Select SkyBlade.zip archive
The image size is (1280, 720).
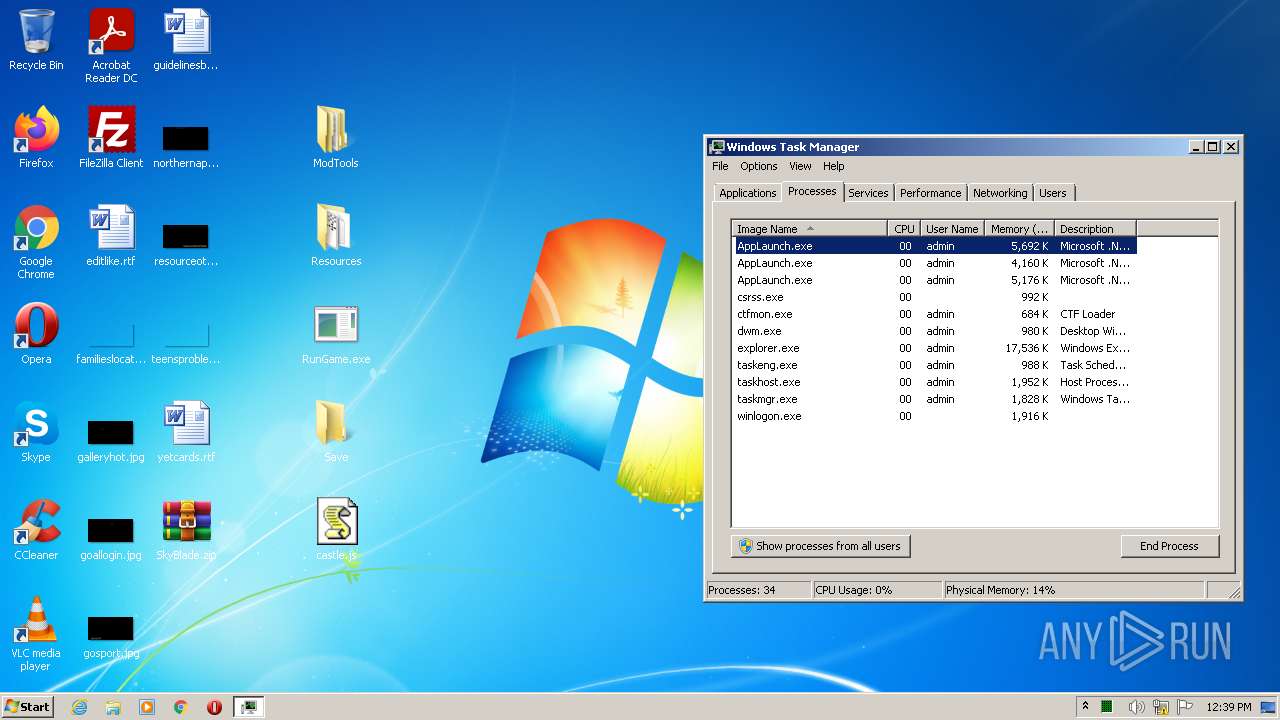(x=186, y=530)
